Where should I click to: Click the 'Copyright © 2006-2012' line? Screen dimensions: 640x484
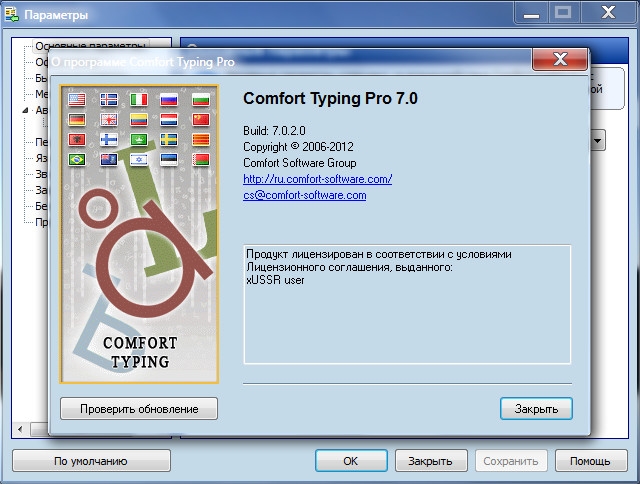point(298,147)
